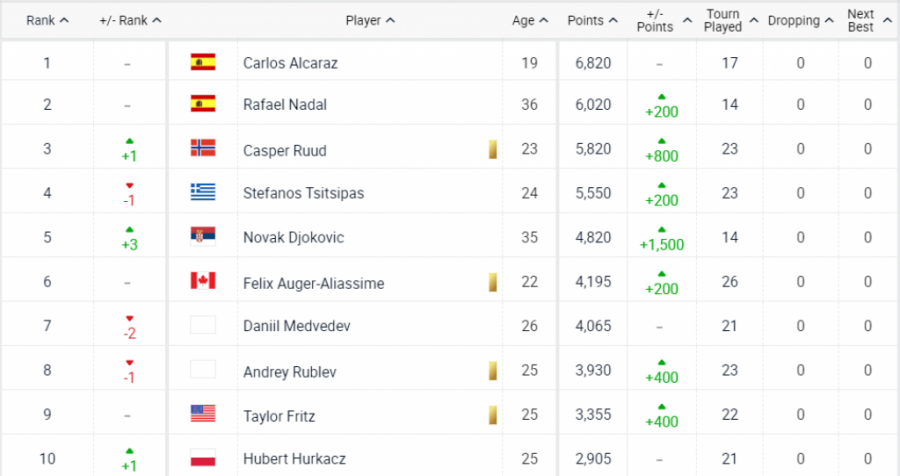
Task: Sort by the Player column header
Action: point(370,20)
